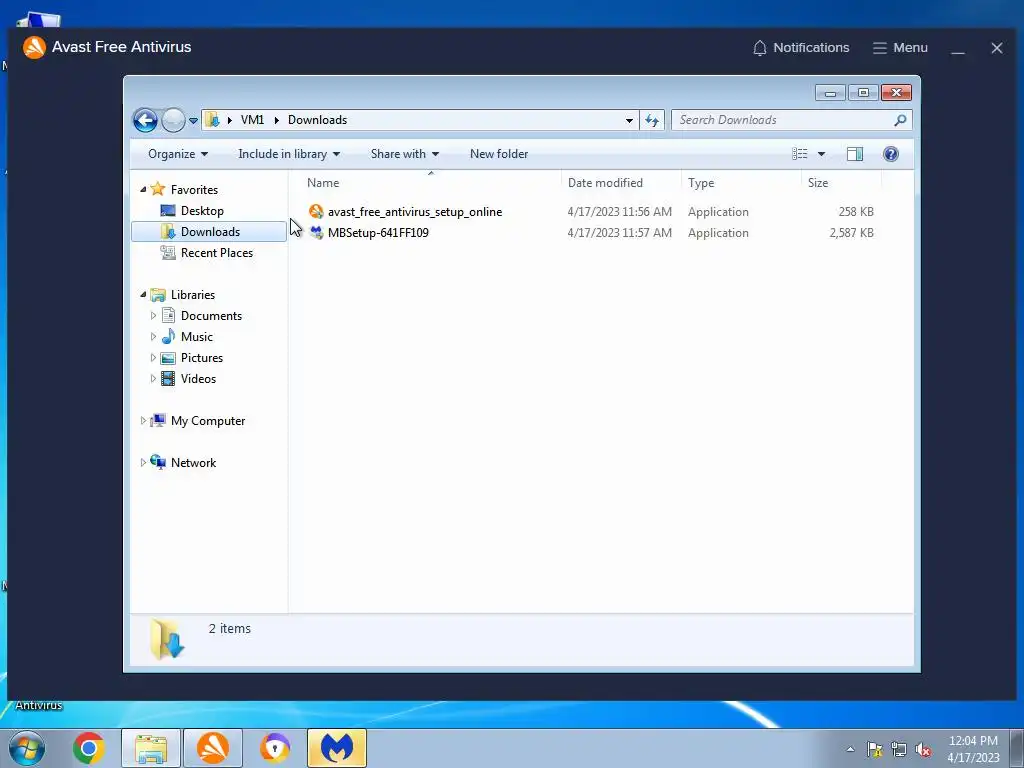Toggle the preview pane
Screen dimensions: 1024x768
pos(854,154)
